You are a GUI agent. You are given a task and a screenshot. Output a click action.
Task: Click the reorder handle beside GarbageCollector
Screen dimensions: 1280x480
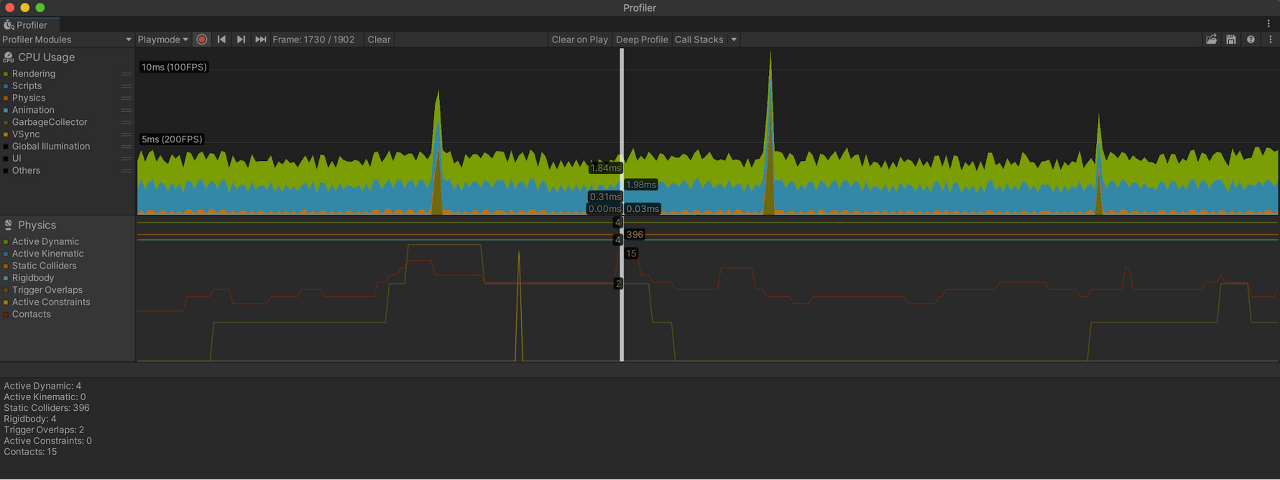(x=127, y=122)
